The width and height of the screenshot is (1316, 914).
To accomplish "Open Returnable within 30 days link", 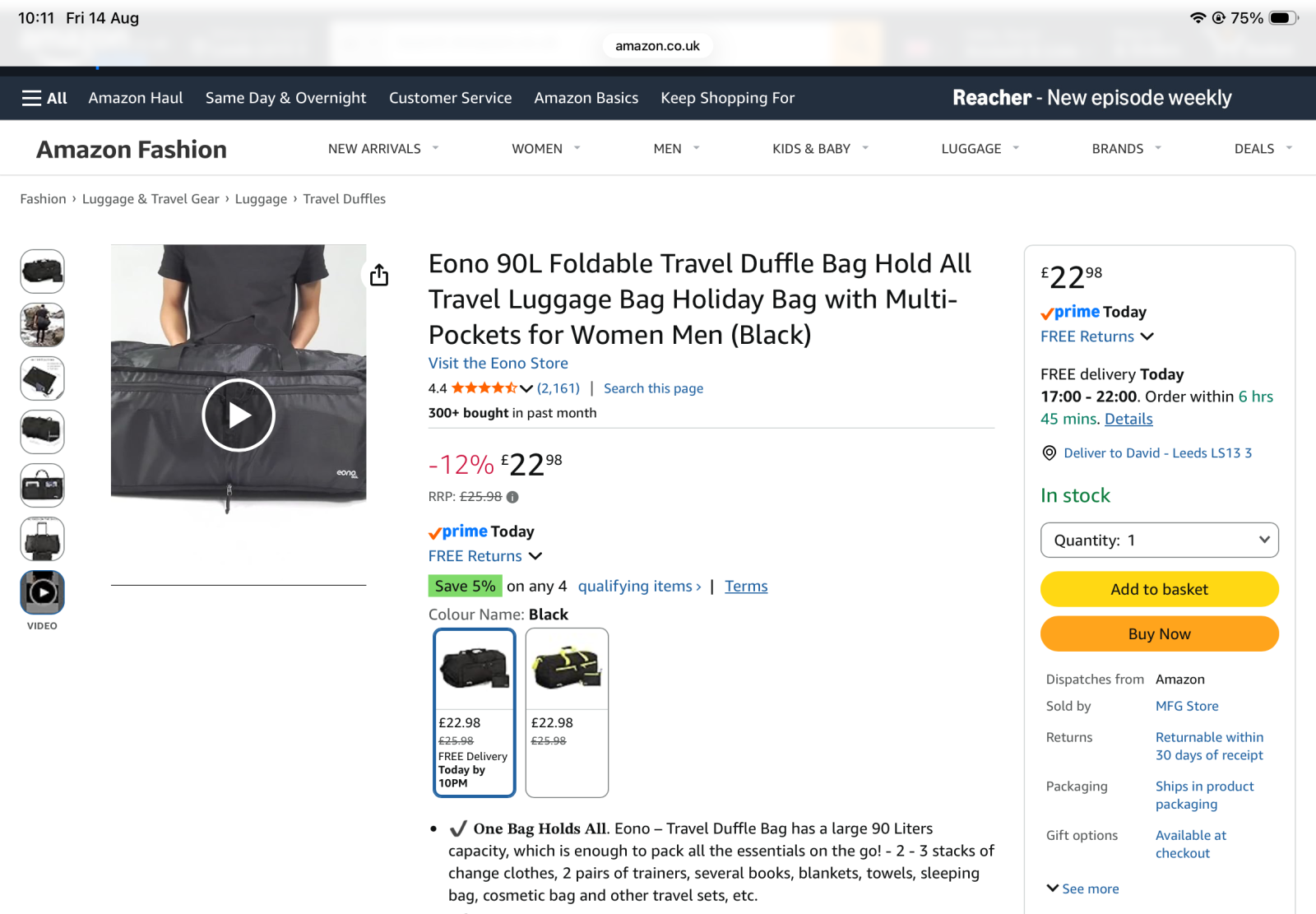I will 1209,746.
